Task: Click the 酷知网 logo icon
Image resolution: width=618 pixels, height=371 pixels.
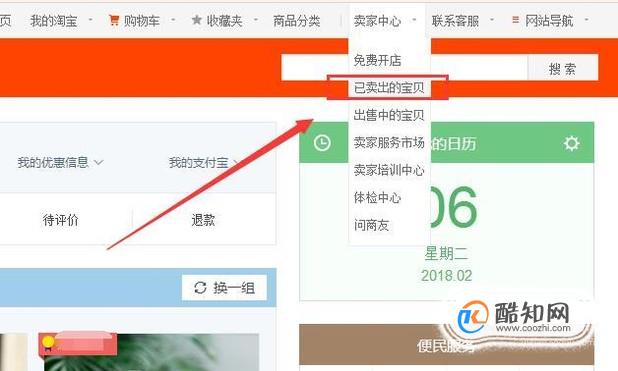Action: (x=472, y=317)
